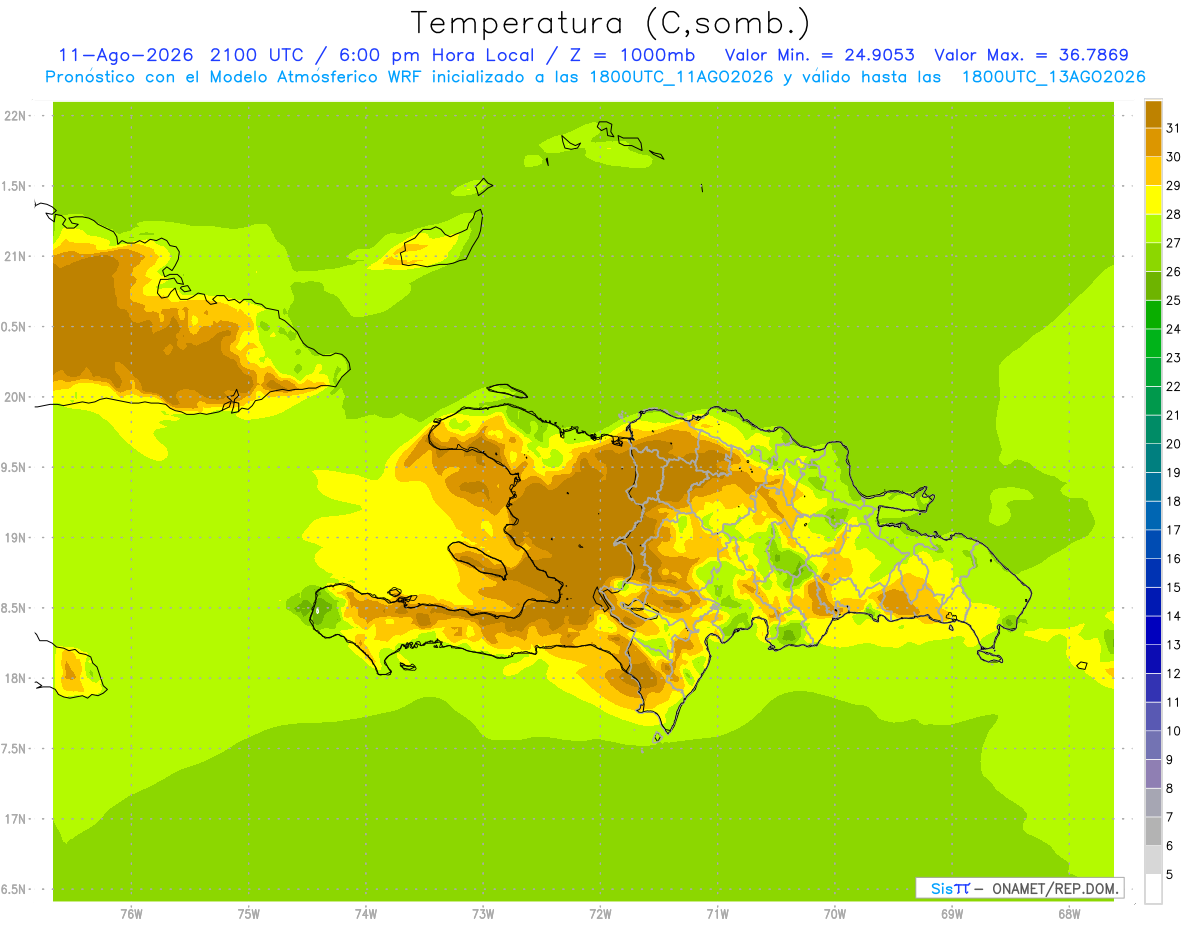Click the legend scale value 5
This screenshot has height=927, width=1200.
1170,875
